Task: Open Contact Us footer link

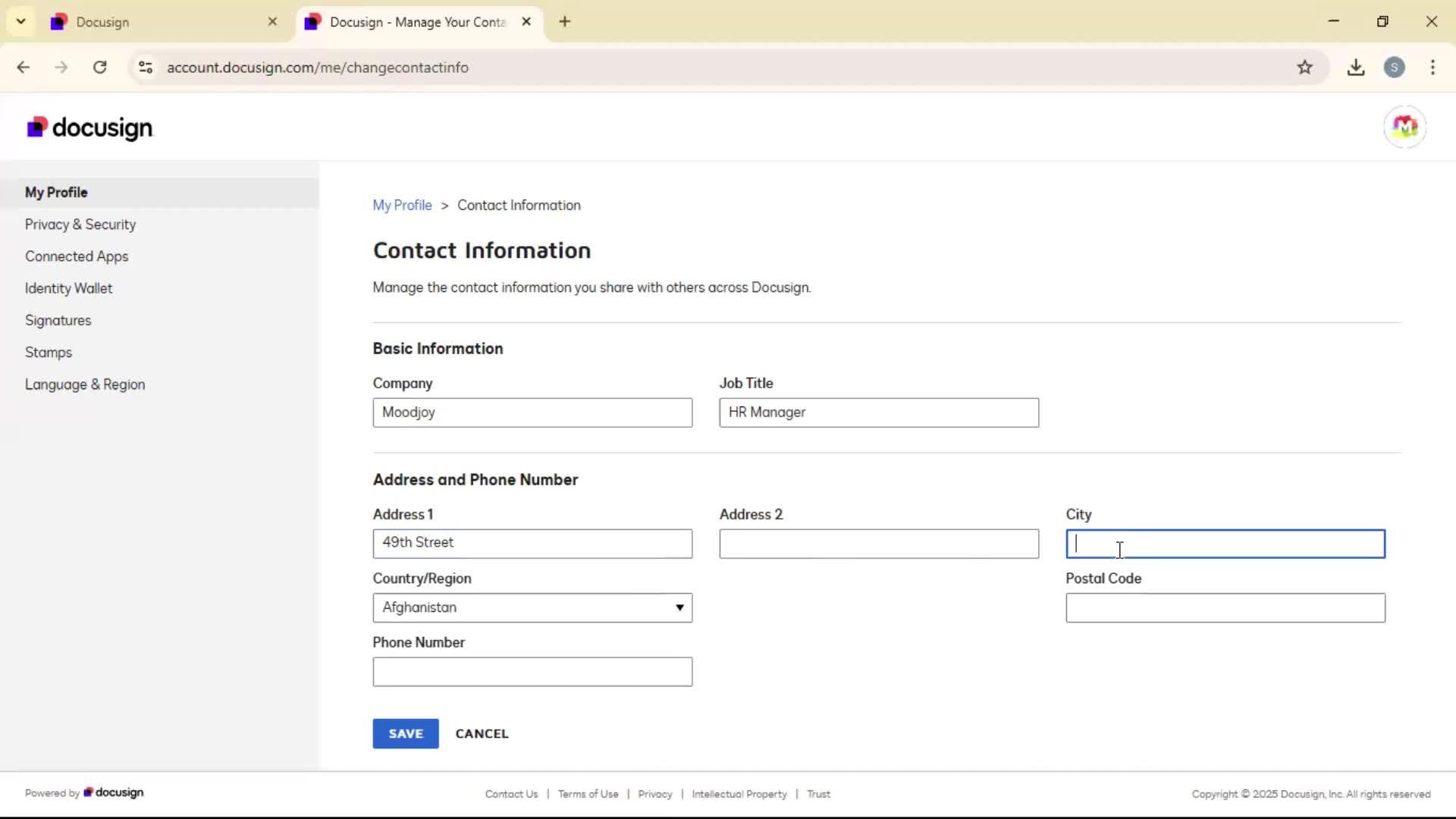Action: pos(511,794)
